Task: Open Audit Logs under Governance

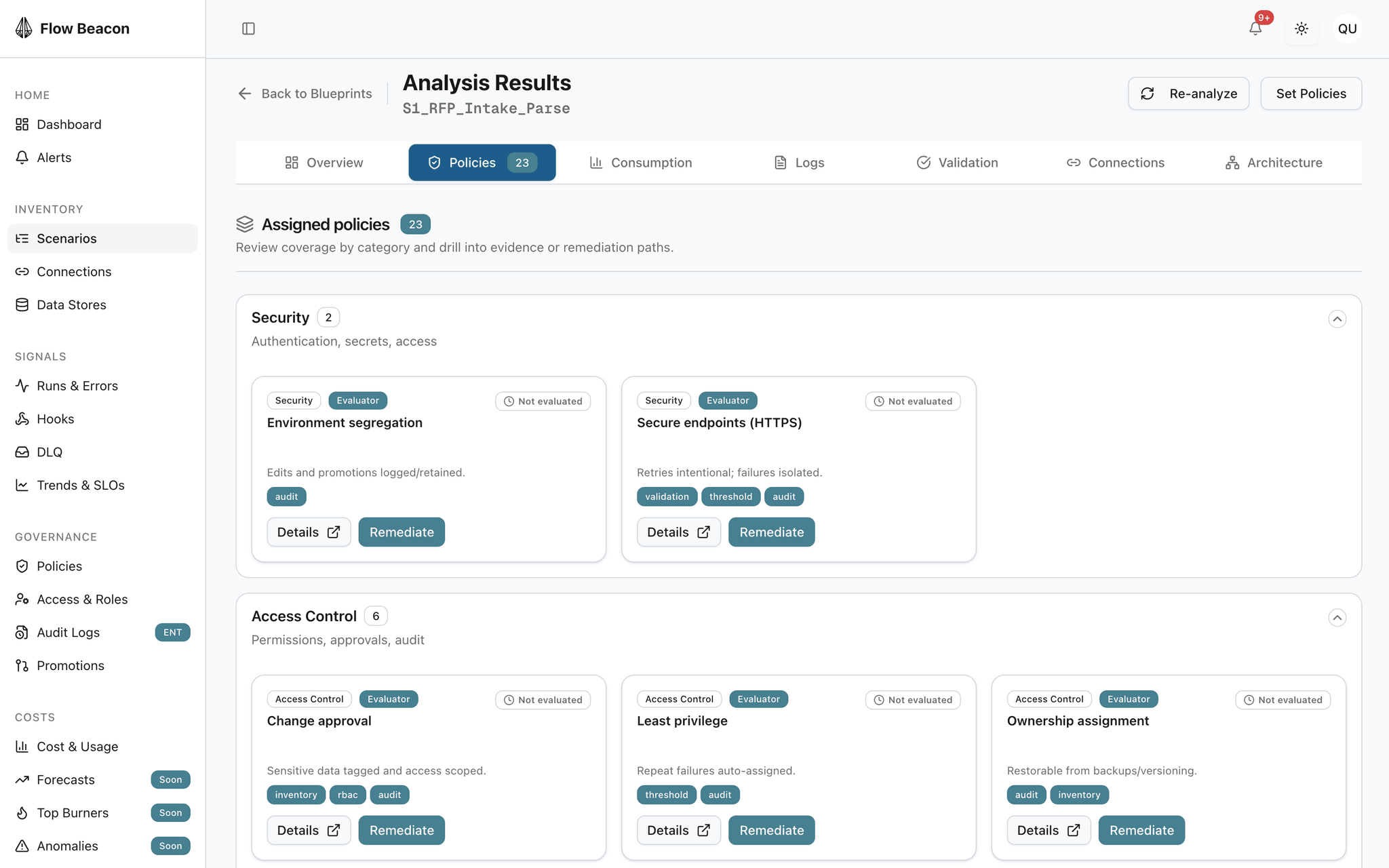Action: point(69,632)
